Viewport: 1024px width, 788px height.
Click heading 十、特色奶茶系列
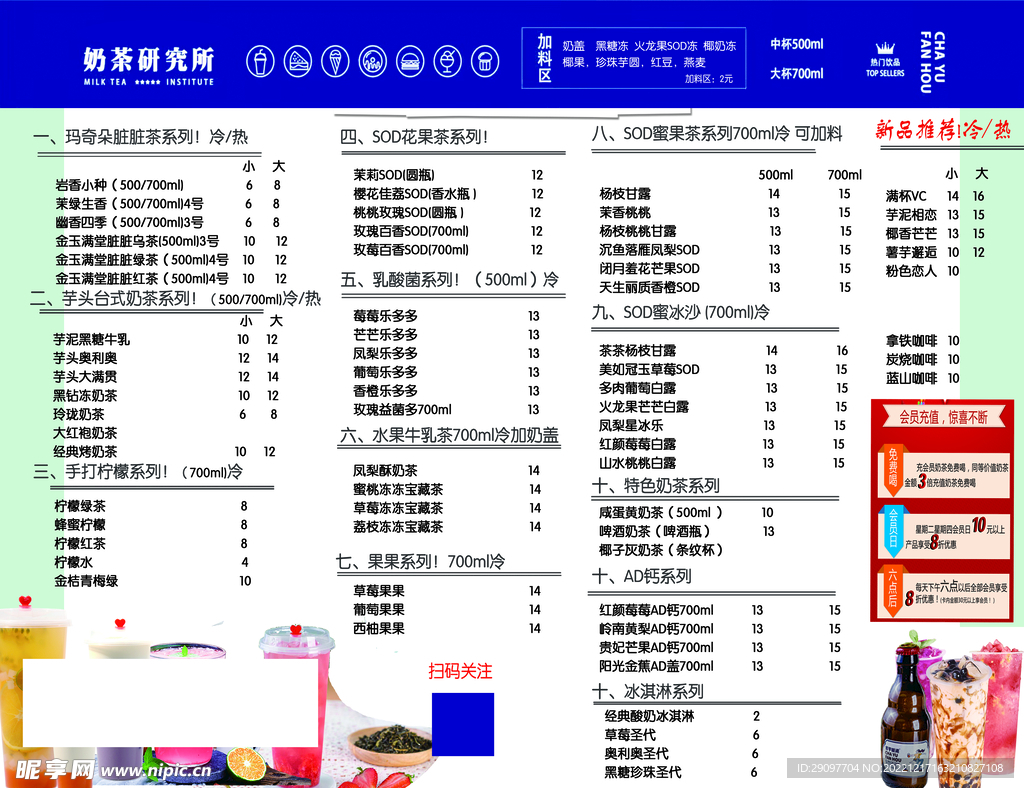point(656,486)
